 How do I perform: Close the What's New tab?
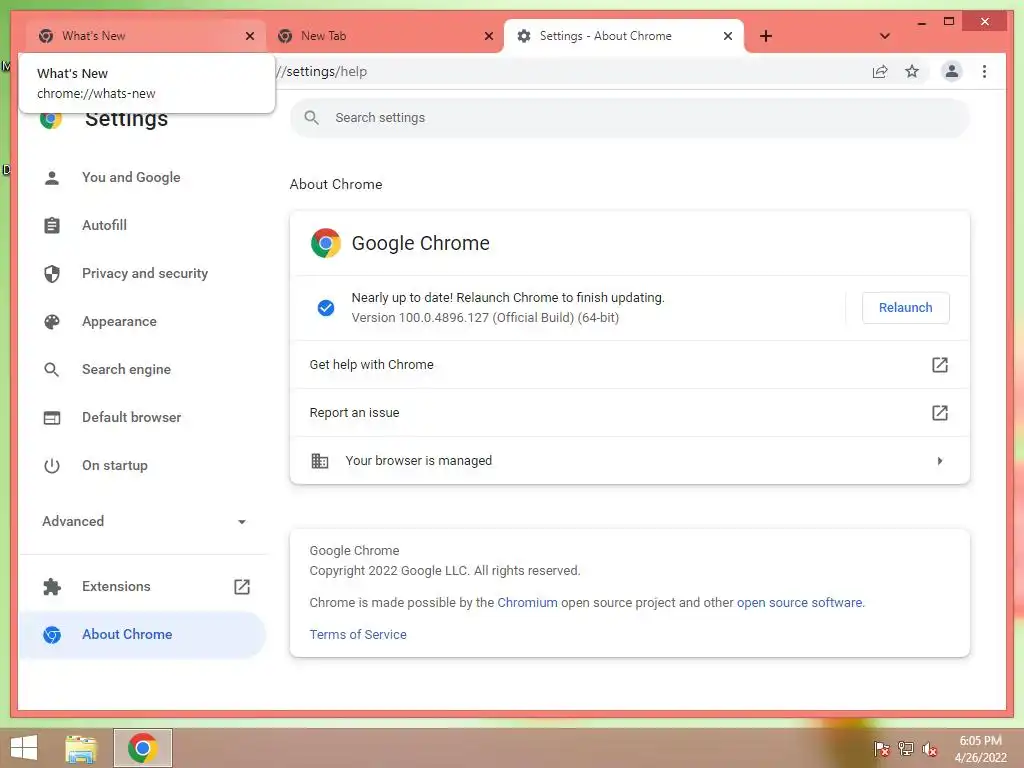click(x=249, y=37)
